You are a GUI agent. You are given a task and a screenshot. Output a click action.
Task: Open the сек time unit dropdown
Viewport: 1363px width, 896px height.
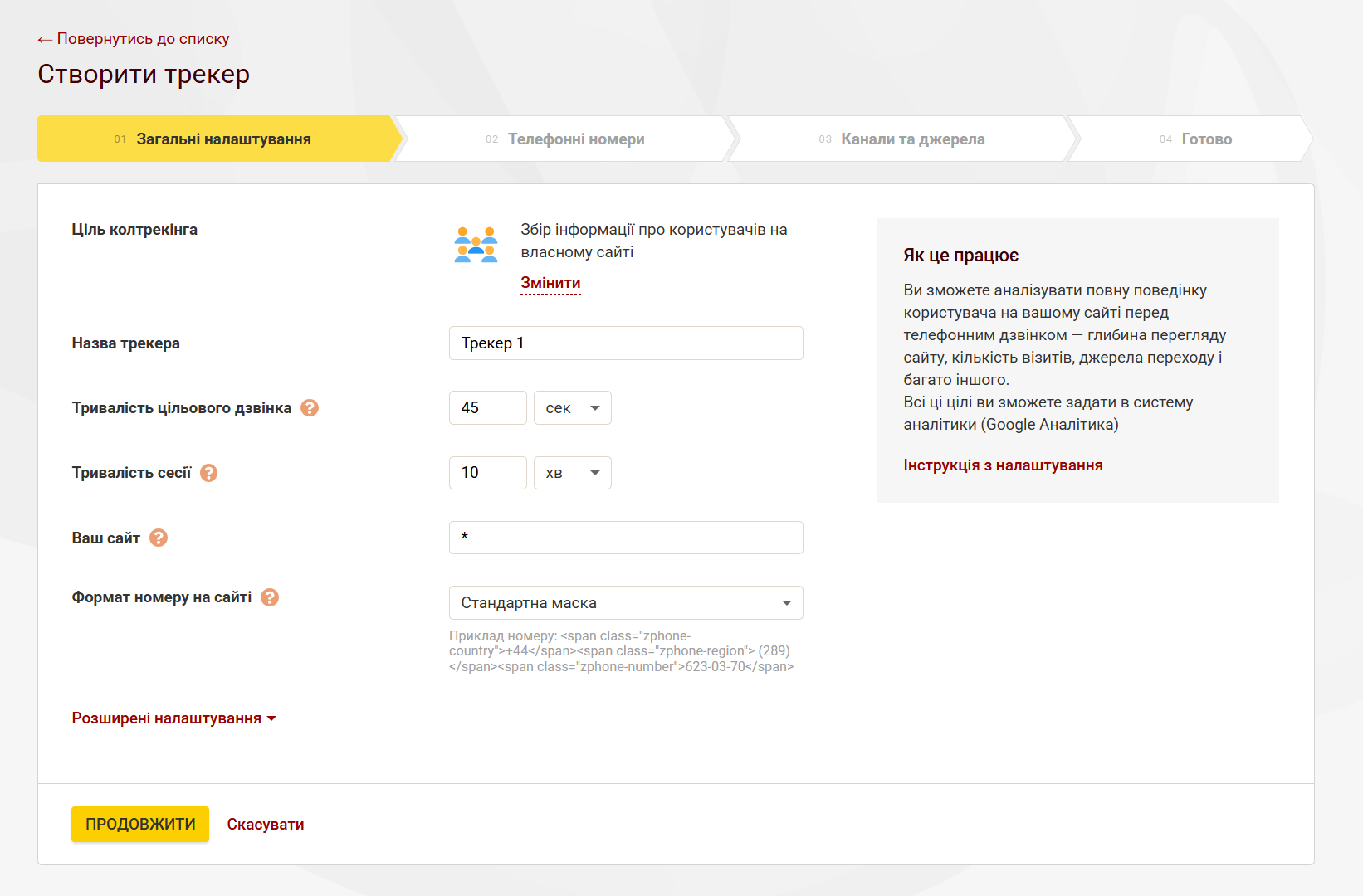tap(573, 408)
